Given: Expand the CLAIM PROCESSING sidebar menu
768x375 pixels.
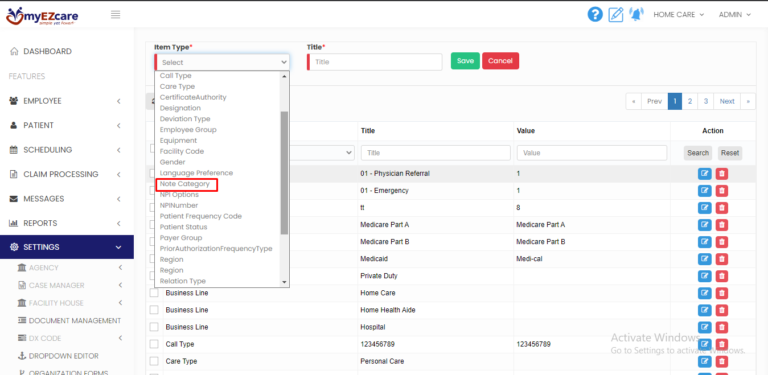Looking at the screenshot, I should [x=67, y=174].
